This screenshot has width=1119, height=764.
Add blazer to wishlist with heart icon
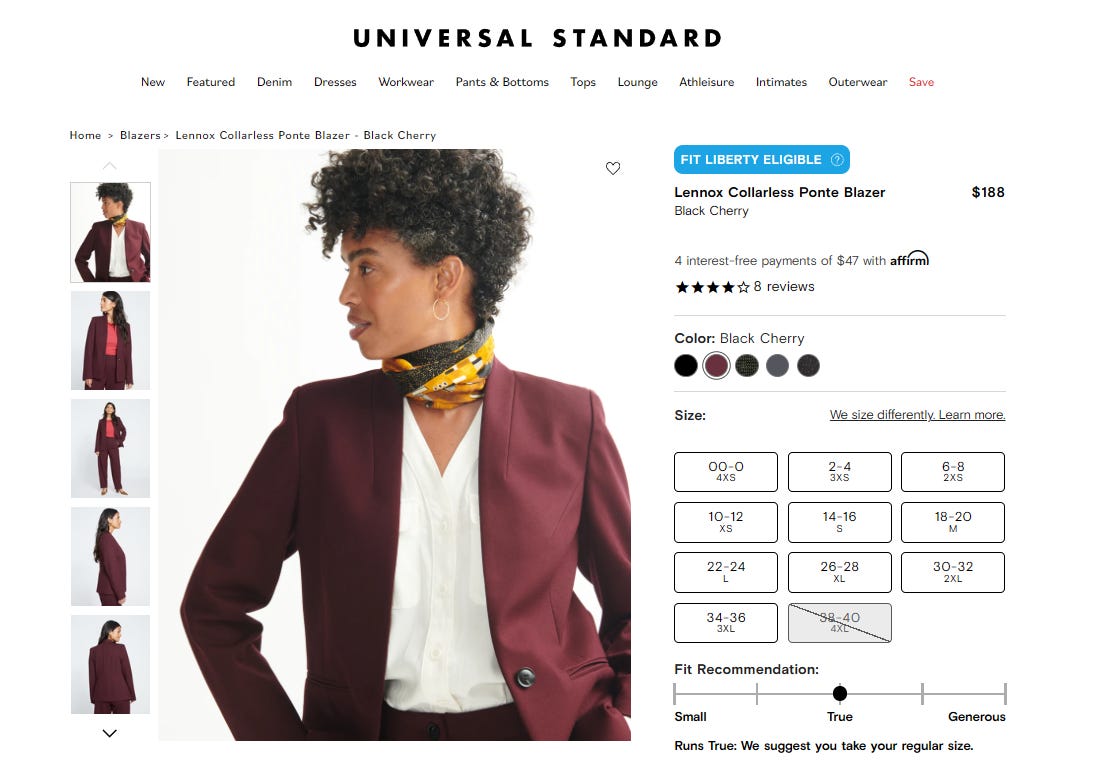click(612, 168)
